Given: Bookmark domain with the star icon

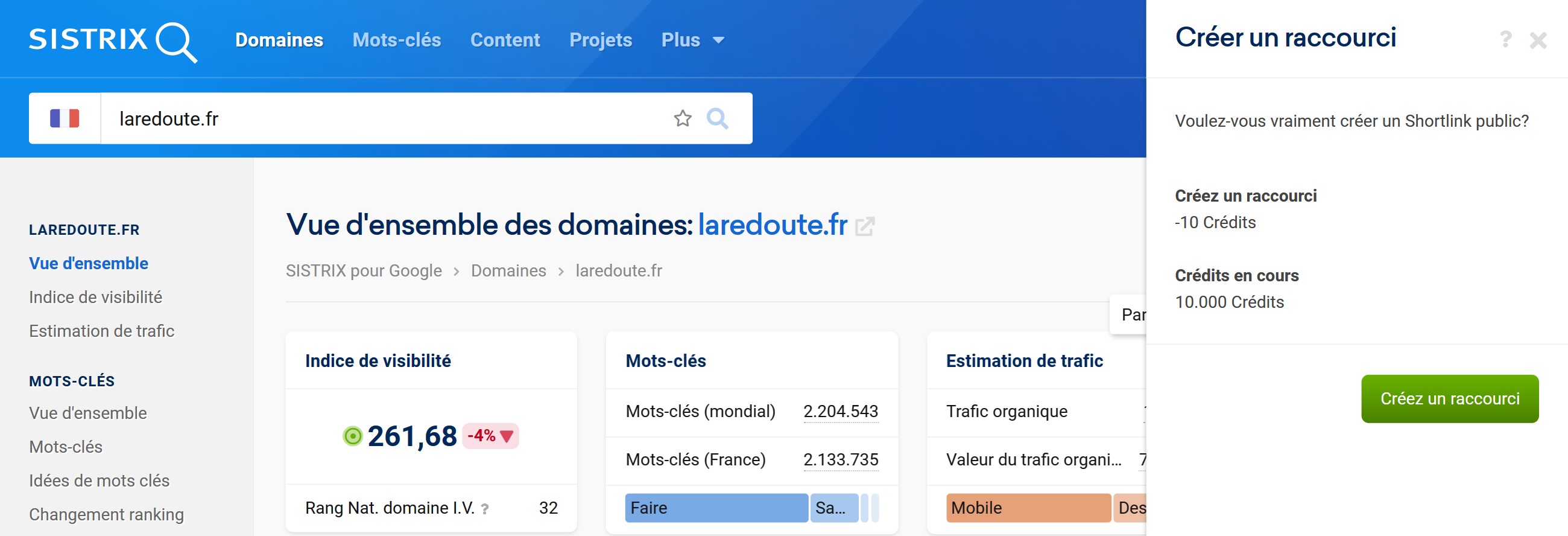Looking at the screenshot, I should coord(682,118).
